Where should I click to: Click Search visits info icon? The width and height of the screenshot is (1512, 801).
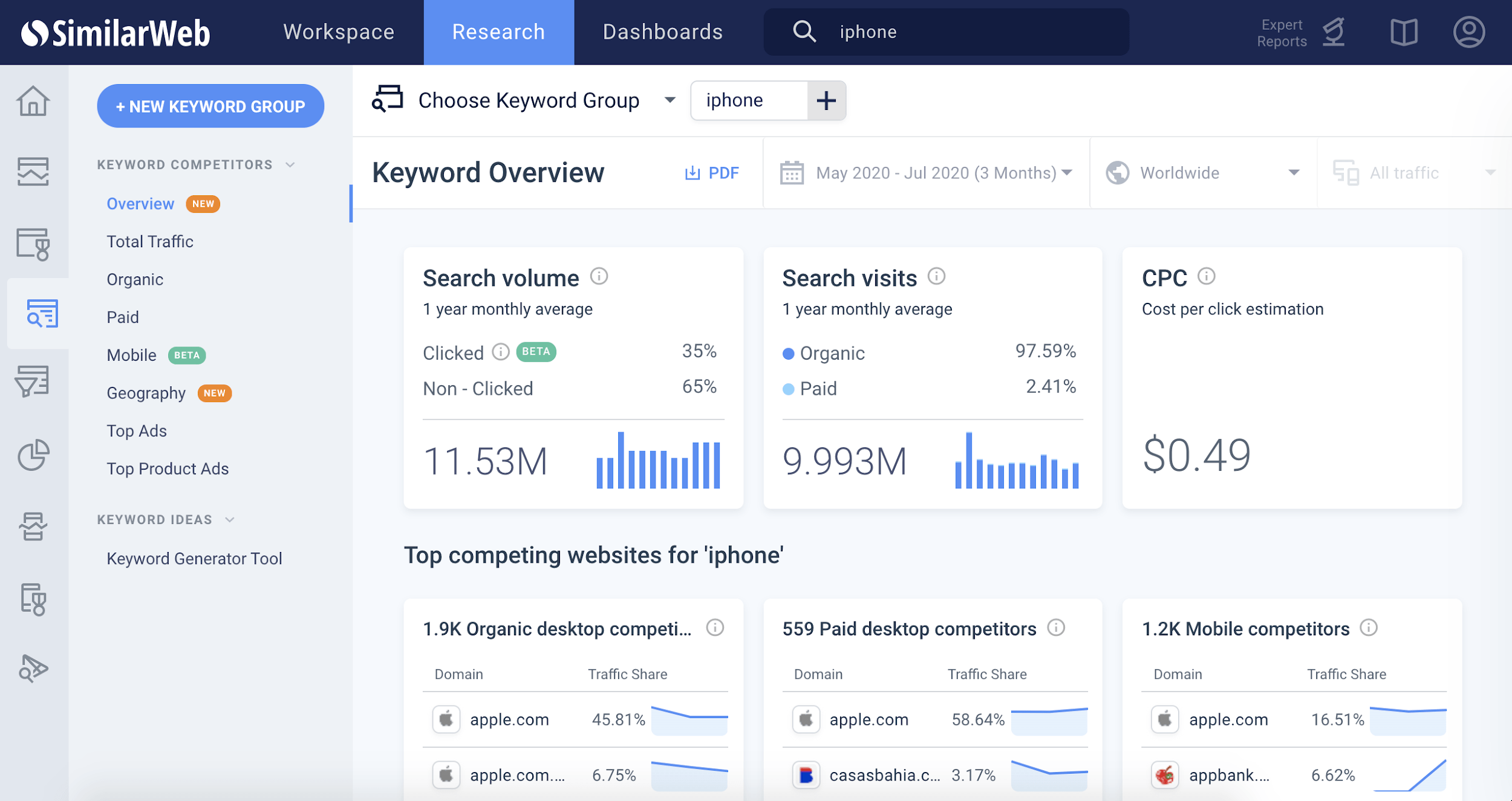click(x=936, y=276)
